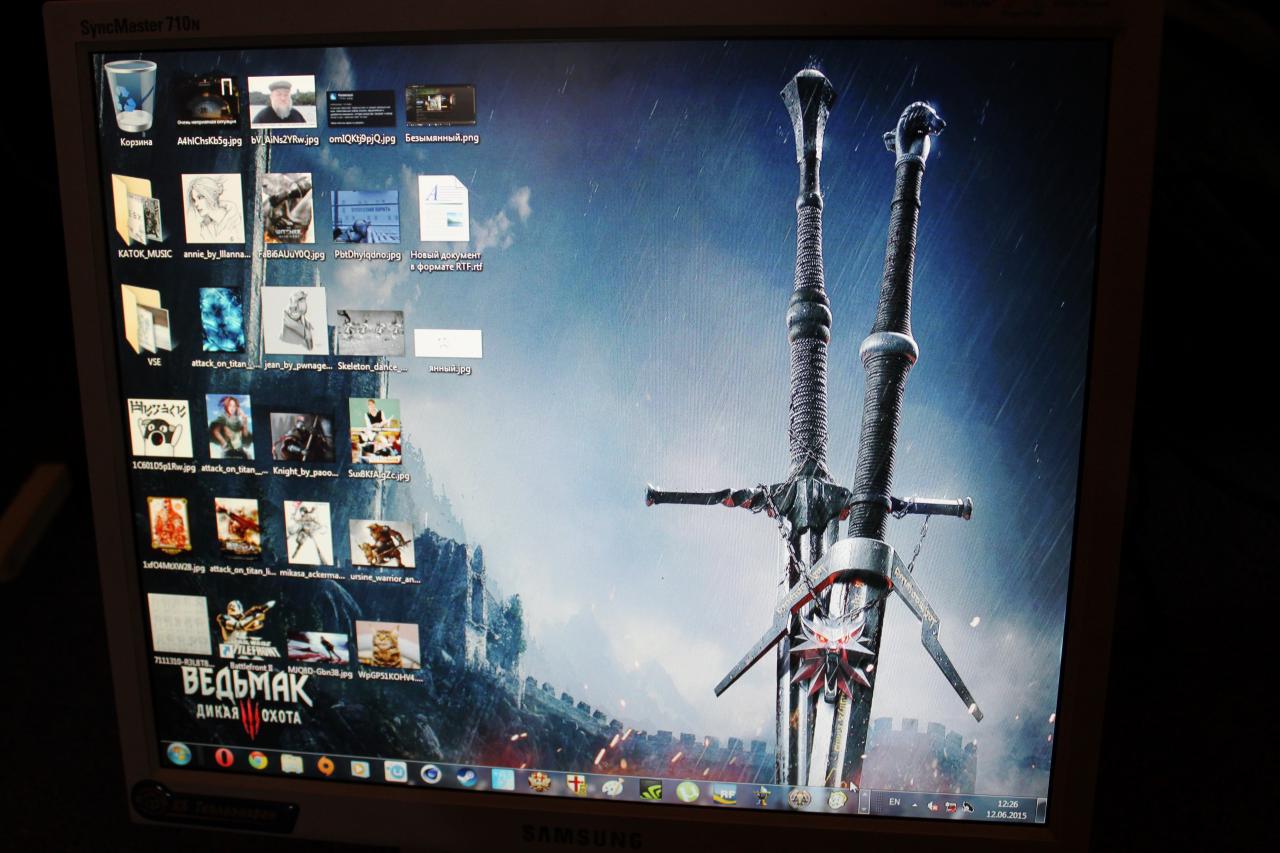1280x853 pixels.
Task: Launch uTorrent from the taskbar
Action: pyautogui.click(x=687, y=791)
